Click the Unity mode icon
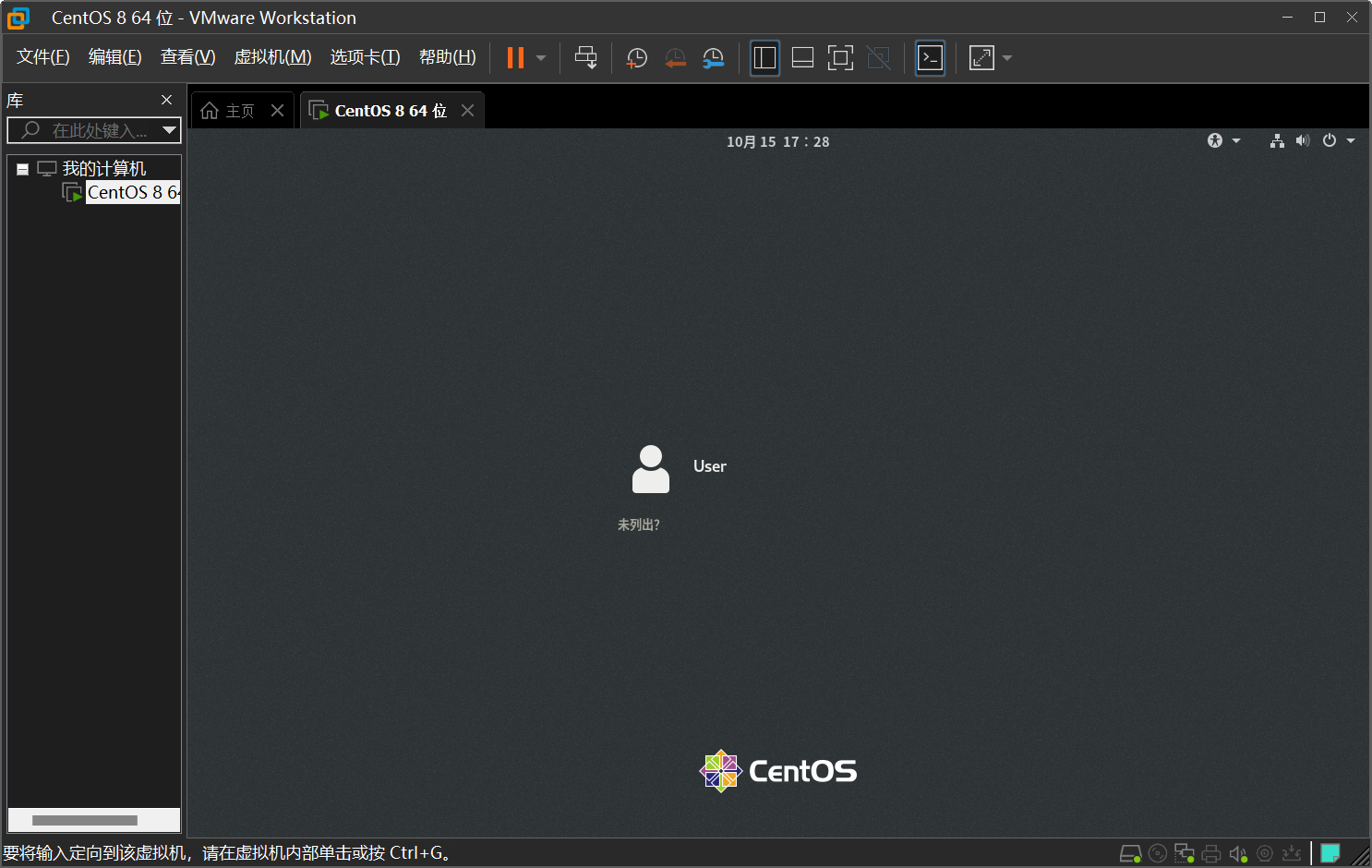Image resolution: width=1372 pixels, height=868 pixels. tap(878, 58)
